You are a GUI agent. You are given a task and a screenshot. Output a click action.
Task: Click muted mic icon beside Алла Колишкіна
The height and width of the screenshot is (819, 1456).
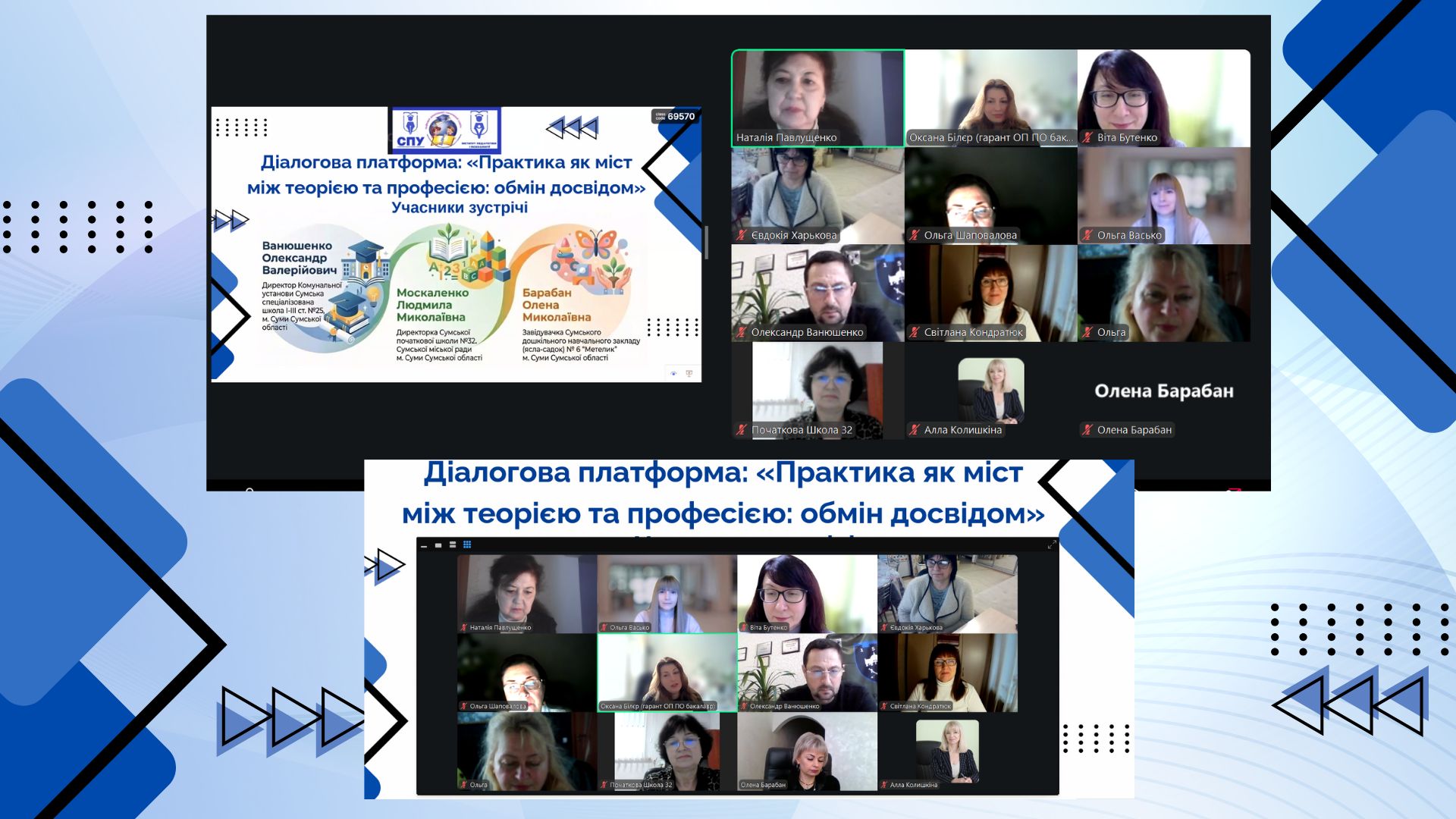coord(915,430)
